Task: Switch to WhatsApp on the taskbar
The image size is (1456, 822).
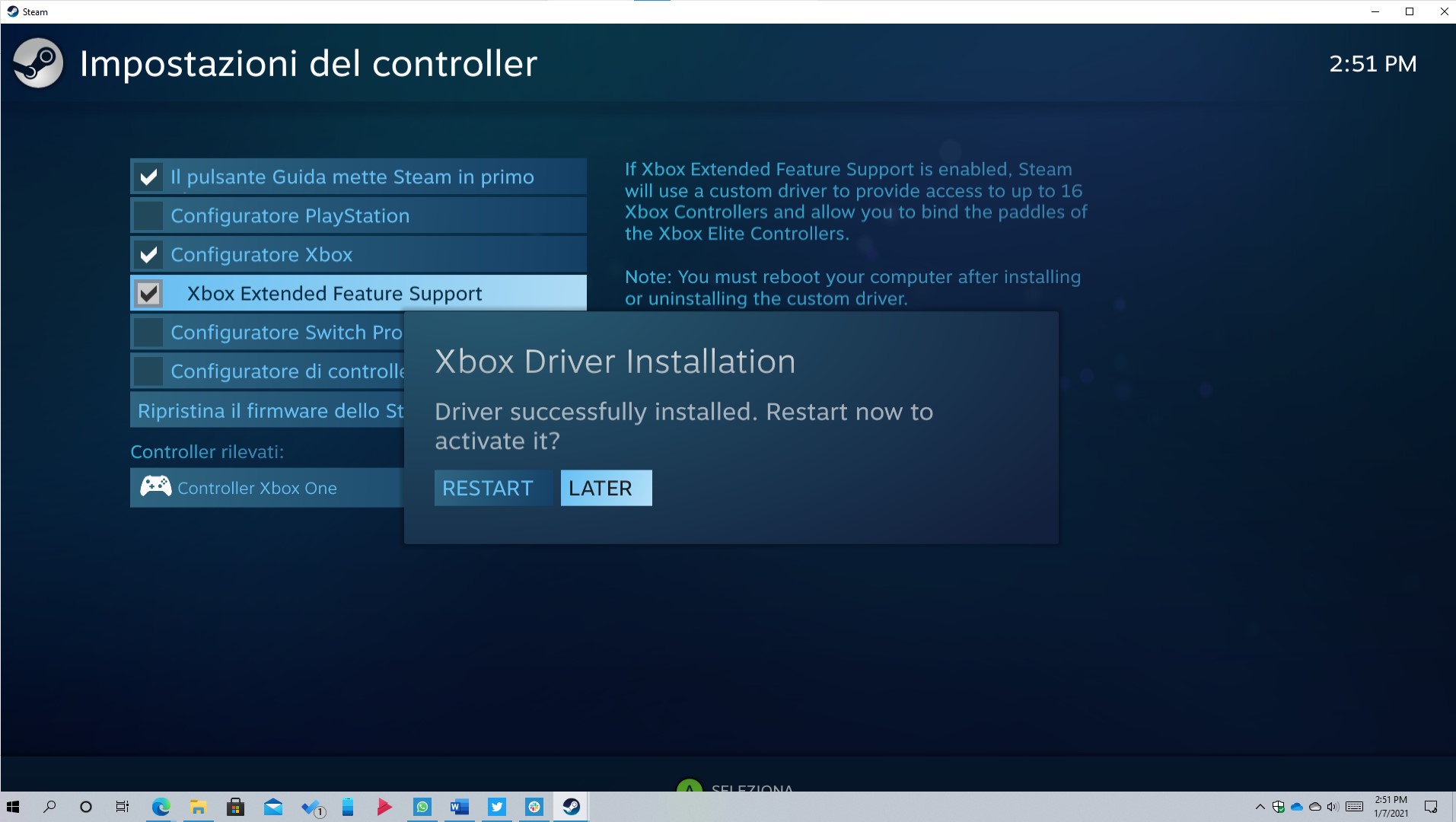Action: (x=422, y=807)
